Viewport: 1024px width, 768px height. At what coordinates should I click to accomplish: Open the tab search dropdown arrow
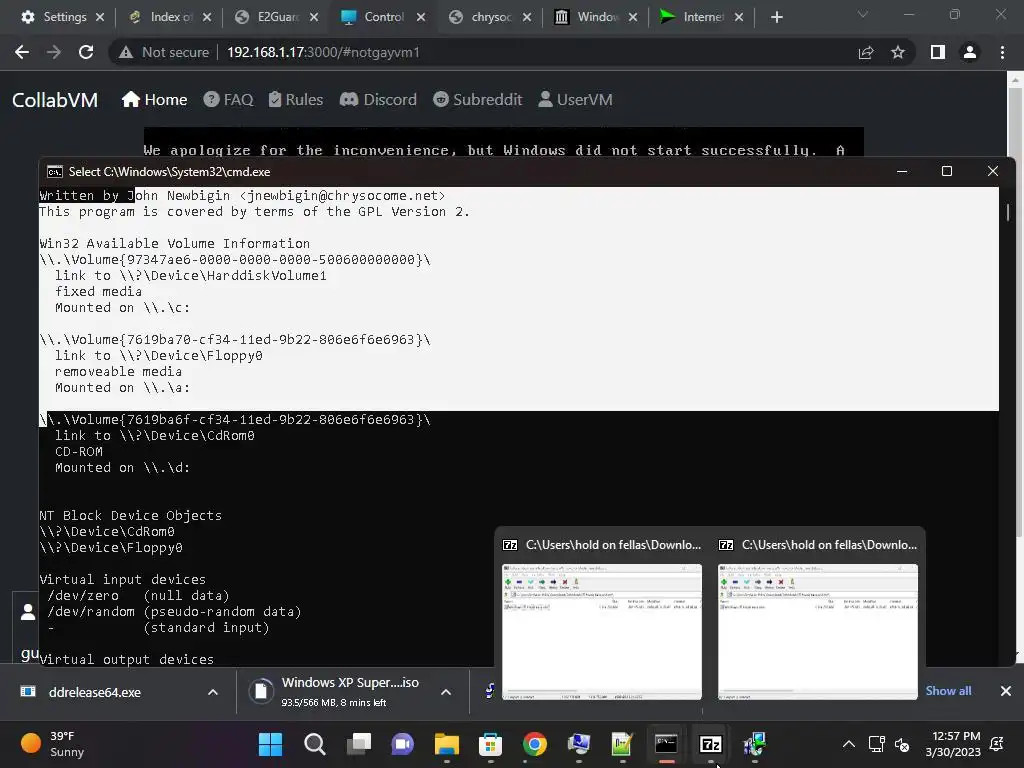[x=863, y=14]
